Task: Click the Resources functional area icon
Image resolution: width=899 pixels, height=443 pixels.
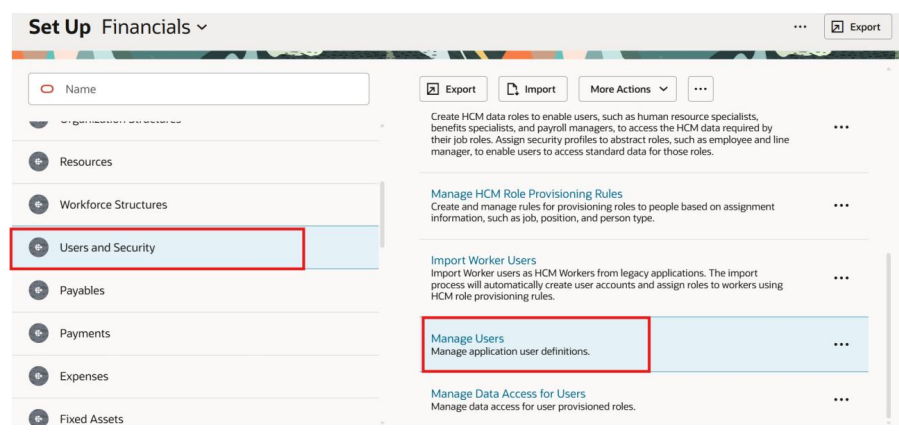Action: click(x=36, y=162)
